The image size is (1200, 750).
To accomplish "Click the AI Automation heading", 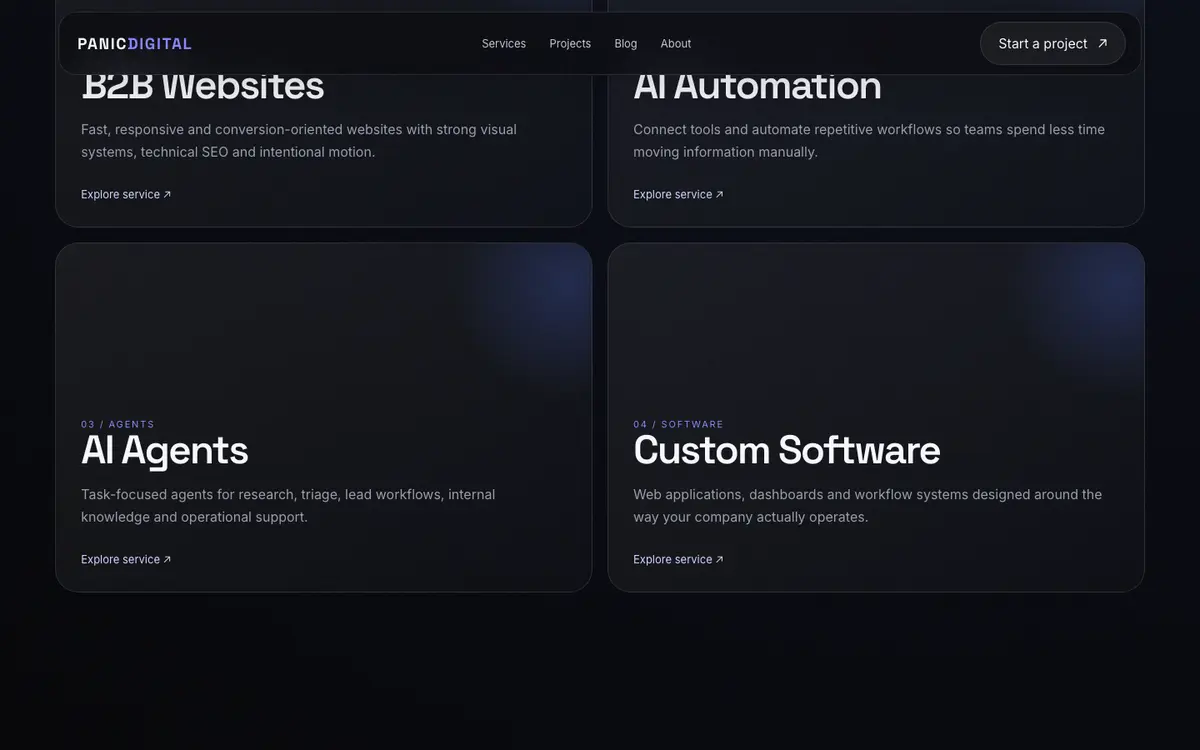I will click(757, 86).
